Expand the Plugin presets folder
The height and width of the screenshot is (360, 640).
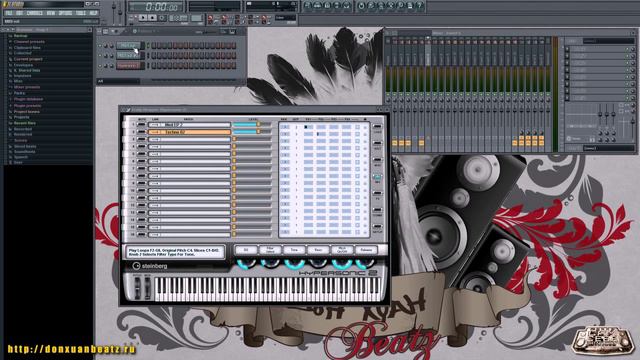(27, 105)
